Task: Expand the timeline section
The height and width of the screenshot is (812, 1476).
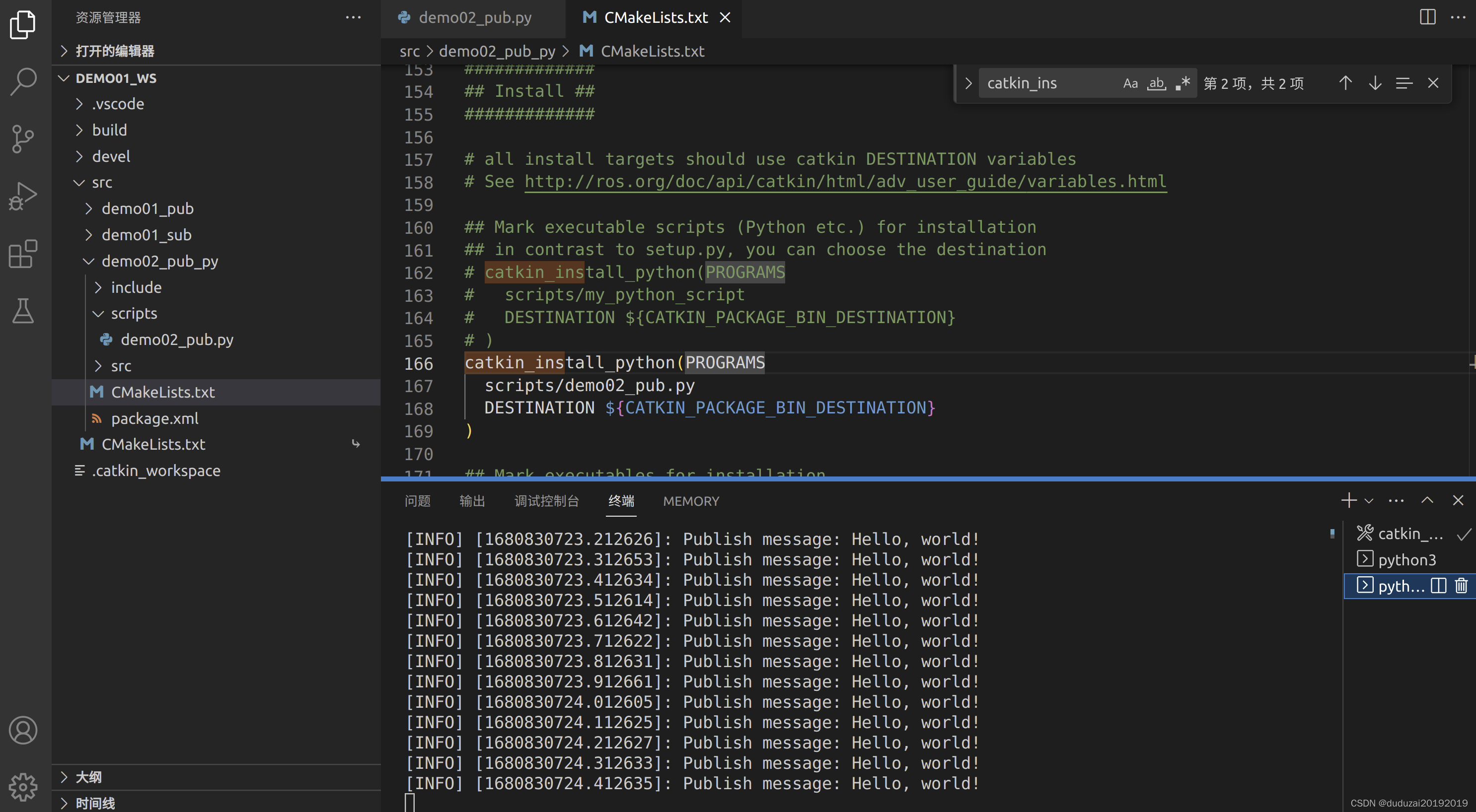Action: coord(216,803)
